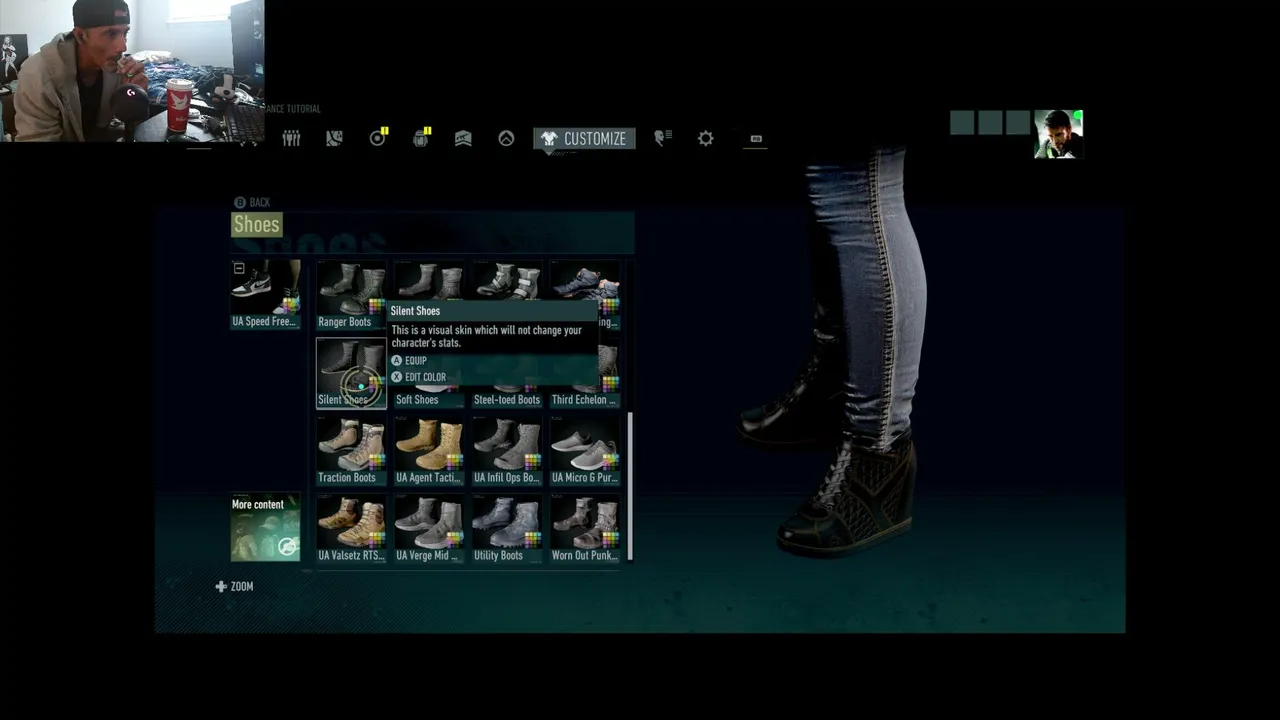Image resolution: width=1280 pixels, height=720 pixels.
Task: Click the Shoes category heading
Action: [257, 225]
